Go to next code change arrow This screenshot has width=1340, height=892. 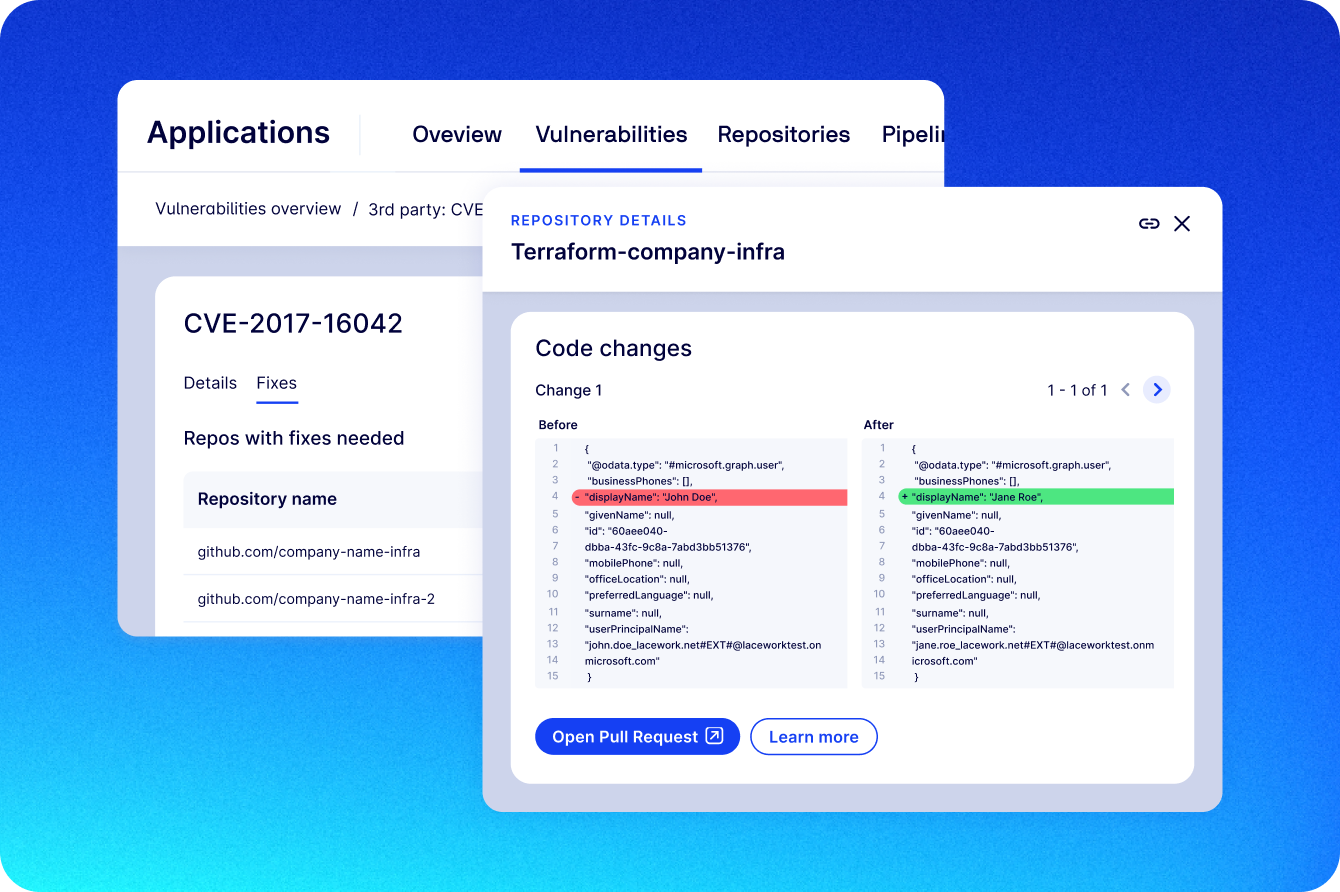[1157, 390]
